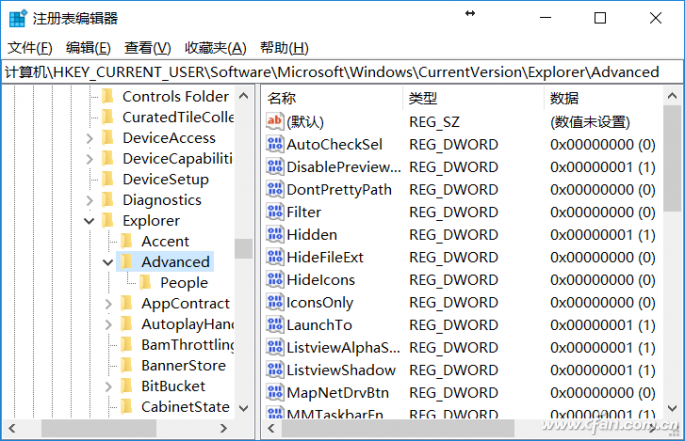Expand the AppContract tree node

108,304
